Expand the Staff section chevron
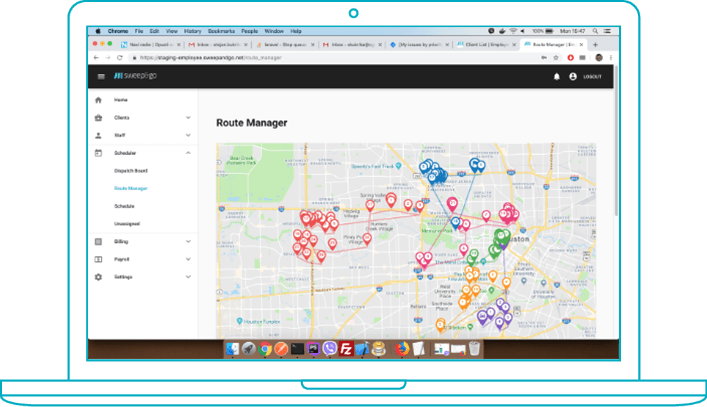This screenshot has height=407, width=707. [x=188, y=135]
